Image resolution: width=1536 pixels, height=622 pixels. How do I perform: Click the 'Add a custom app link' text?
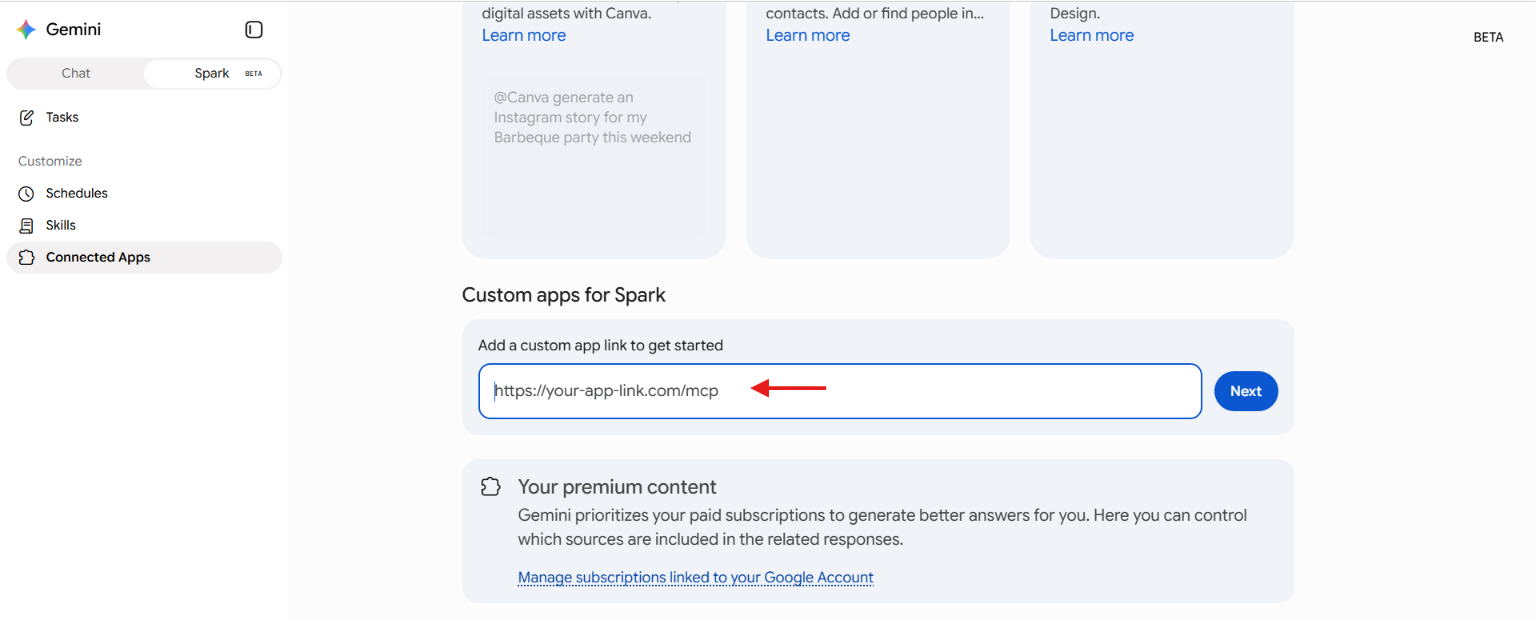(x=600, y=345)
